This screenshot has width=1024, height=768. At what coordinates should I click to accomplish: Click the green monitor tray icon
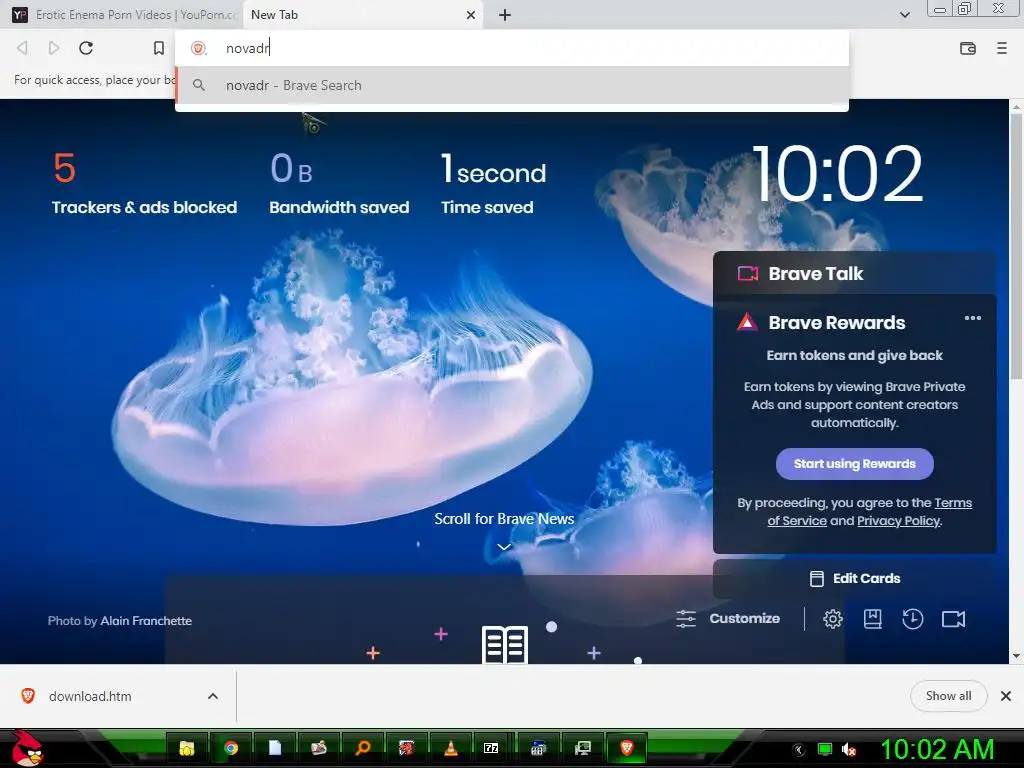pos(825,750)
